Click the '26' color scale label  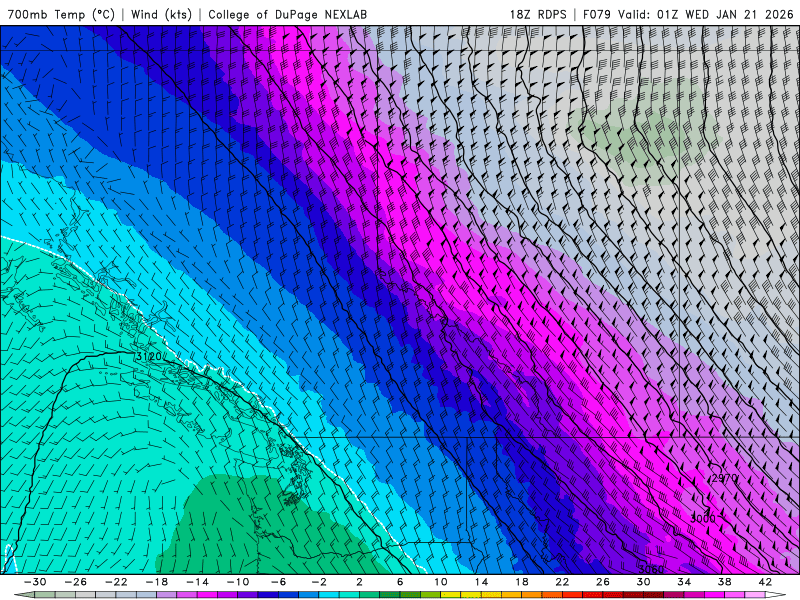pos(603,582)
